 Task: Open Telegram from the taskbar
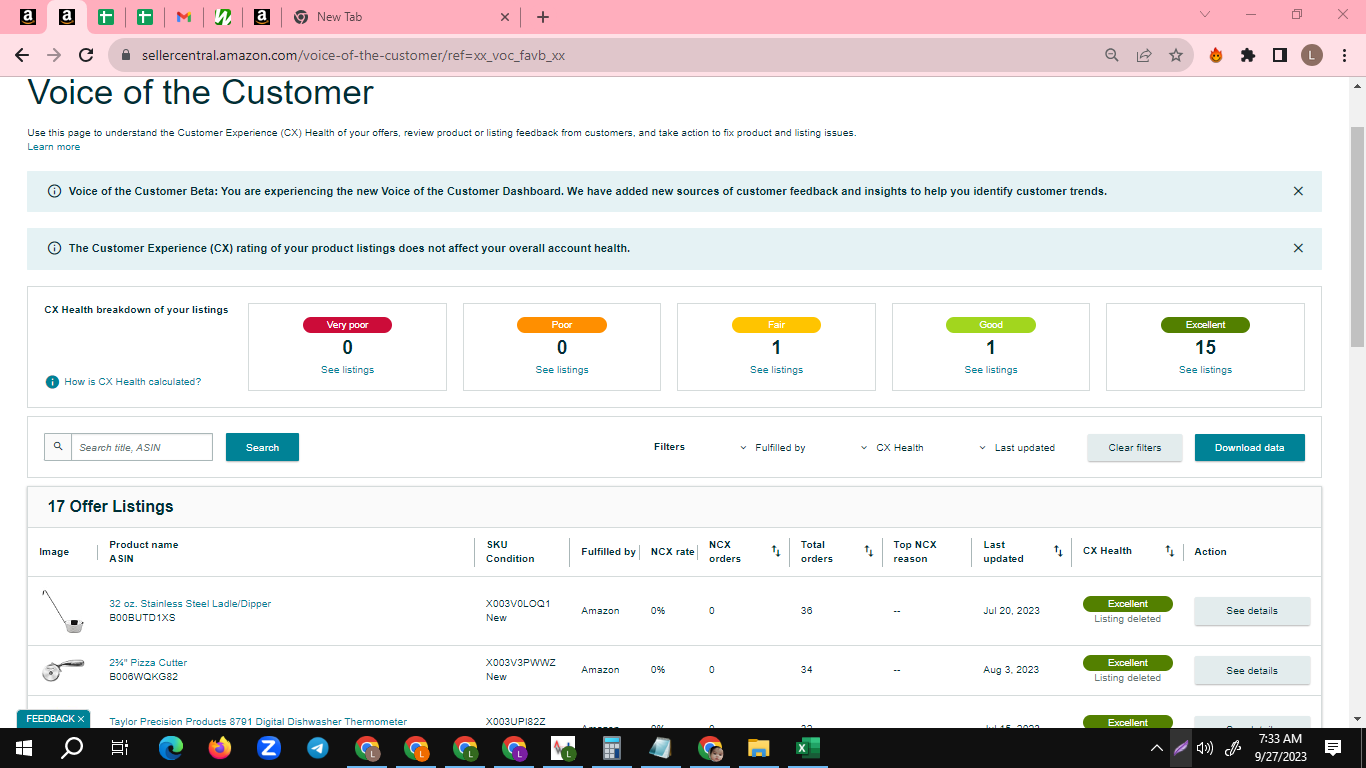(x=318, y=748)
